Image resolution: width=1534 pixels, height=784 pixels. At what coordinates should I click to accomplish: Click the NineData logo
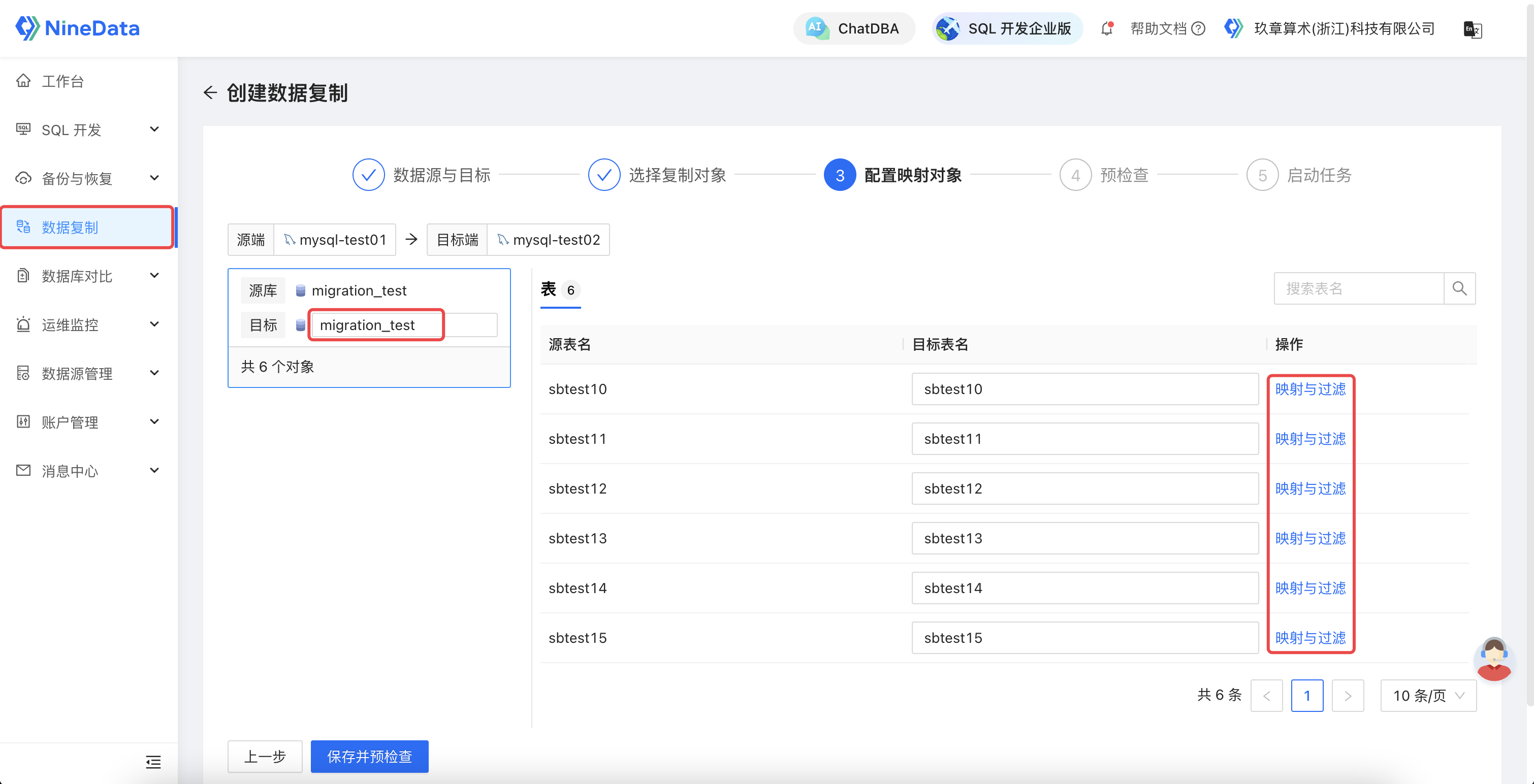[77, 28]
